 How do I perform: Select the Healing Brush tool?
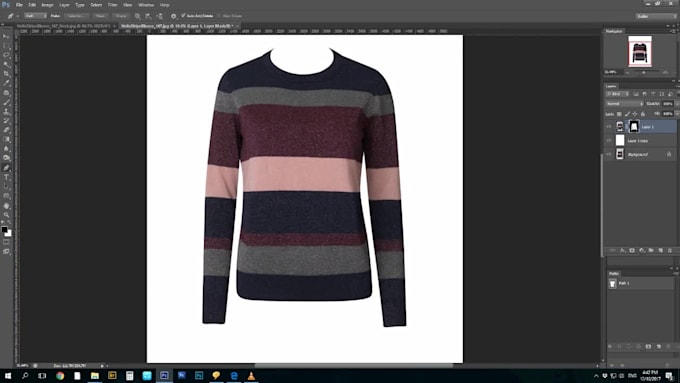[x=6, y=93]
